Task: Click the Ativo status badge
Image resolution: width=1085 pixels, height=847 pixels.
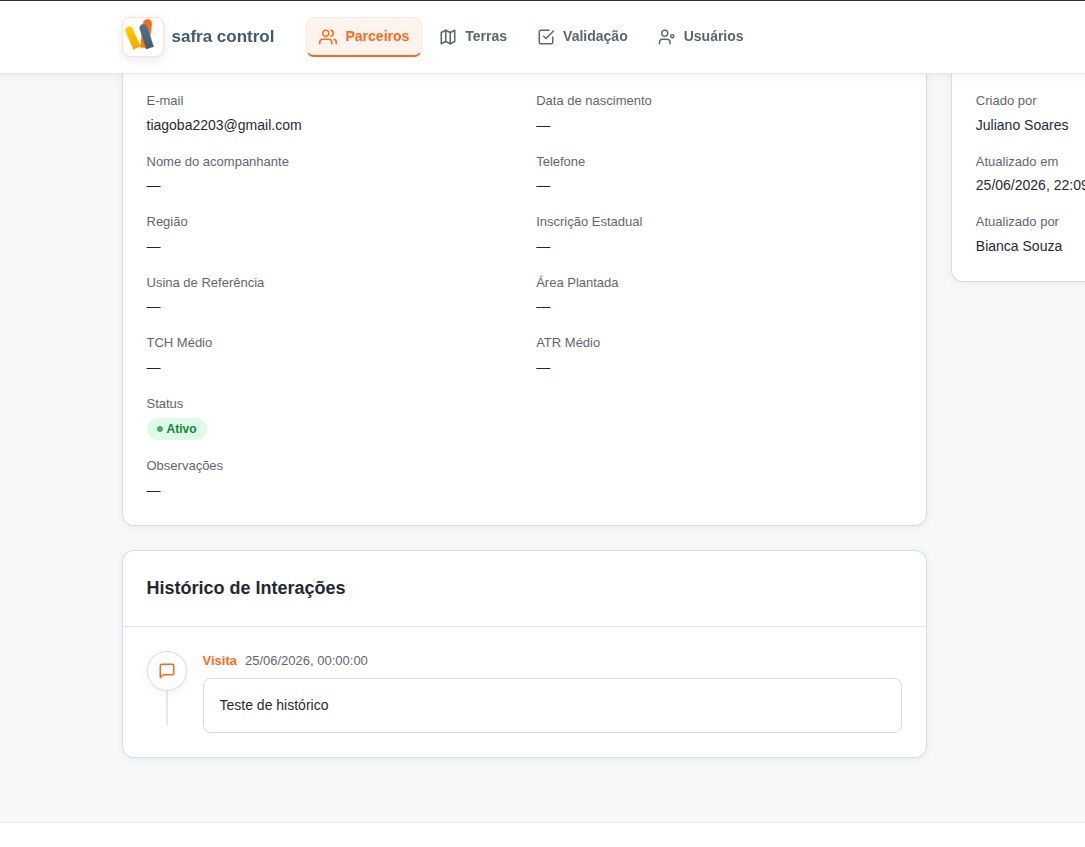Action: tap(176, 429)
